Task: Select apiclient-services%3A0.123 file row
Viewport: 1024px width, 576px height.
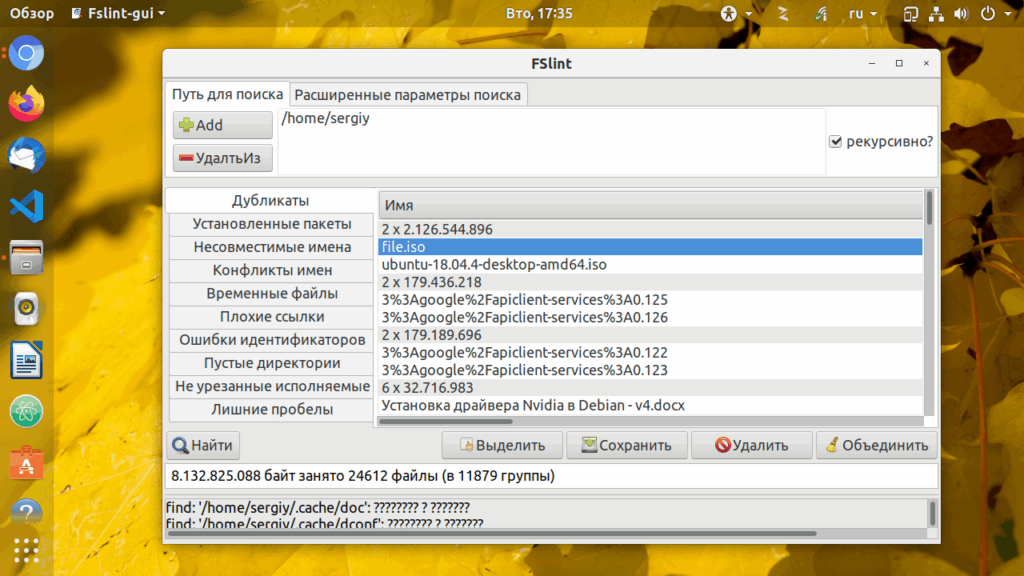Action: click(x=650, y=370)
